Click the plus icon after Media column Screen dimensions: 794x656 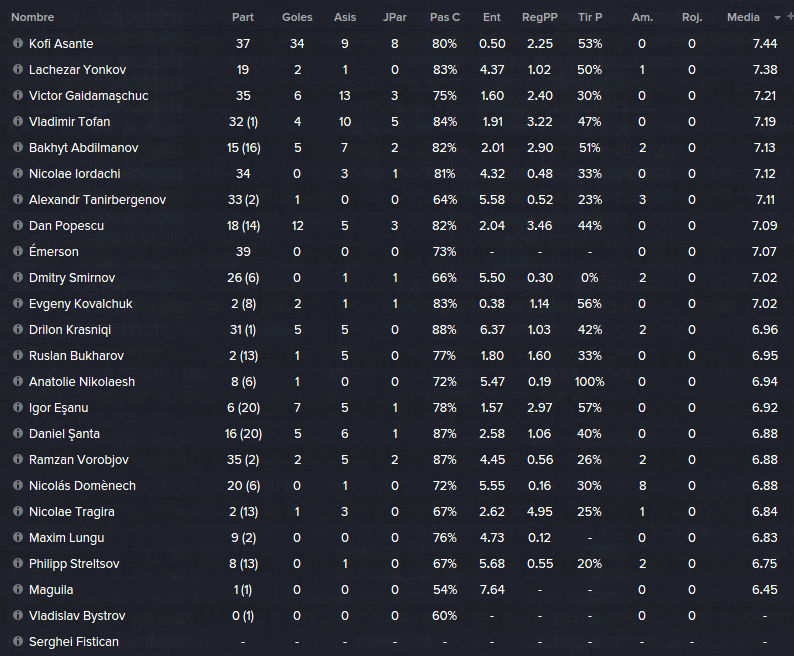point(790,17)
